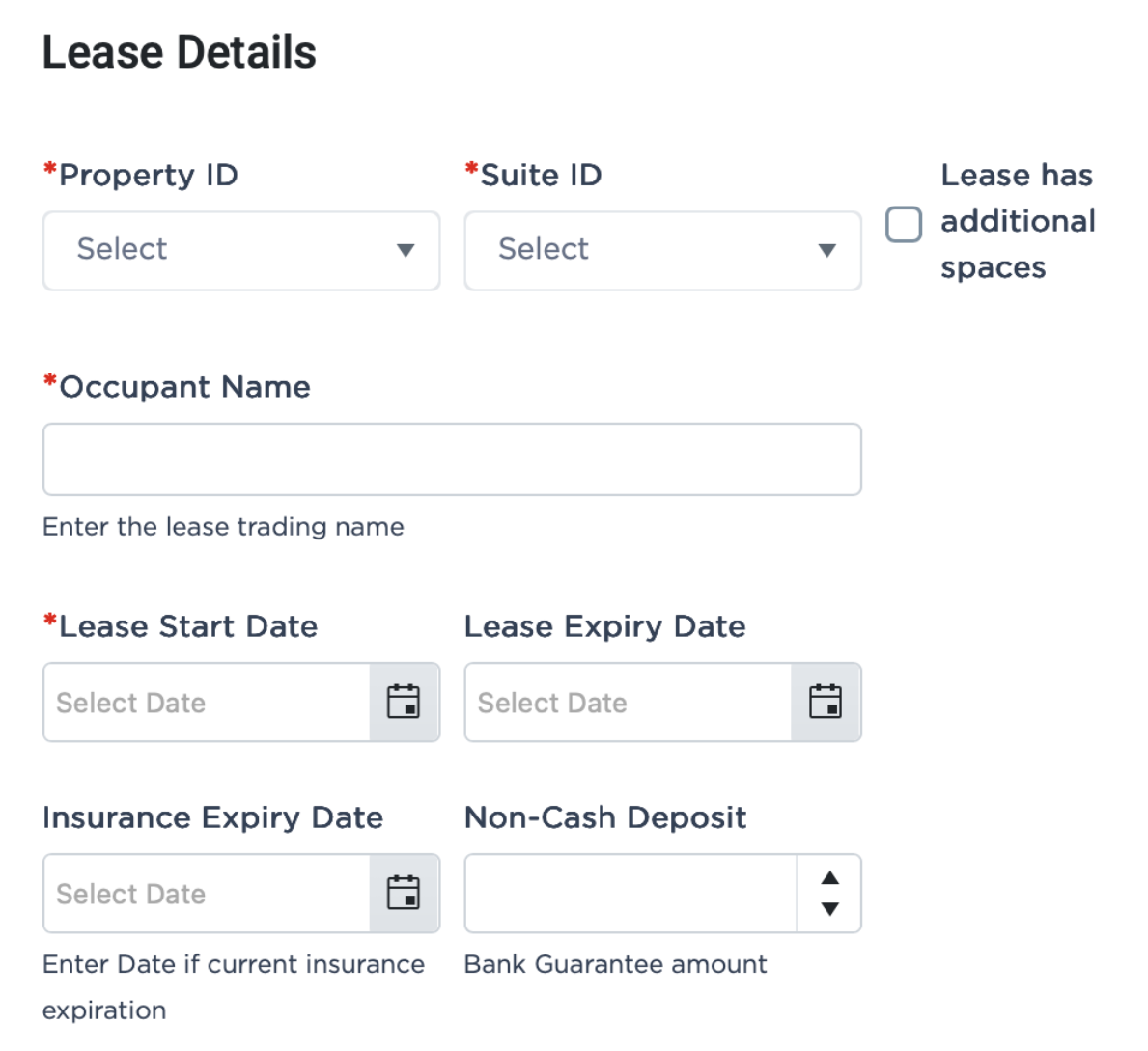Expand the Property ID selection list
The image size is (1148, 1051).
(x=241, y=251)
